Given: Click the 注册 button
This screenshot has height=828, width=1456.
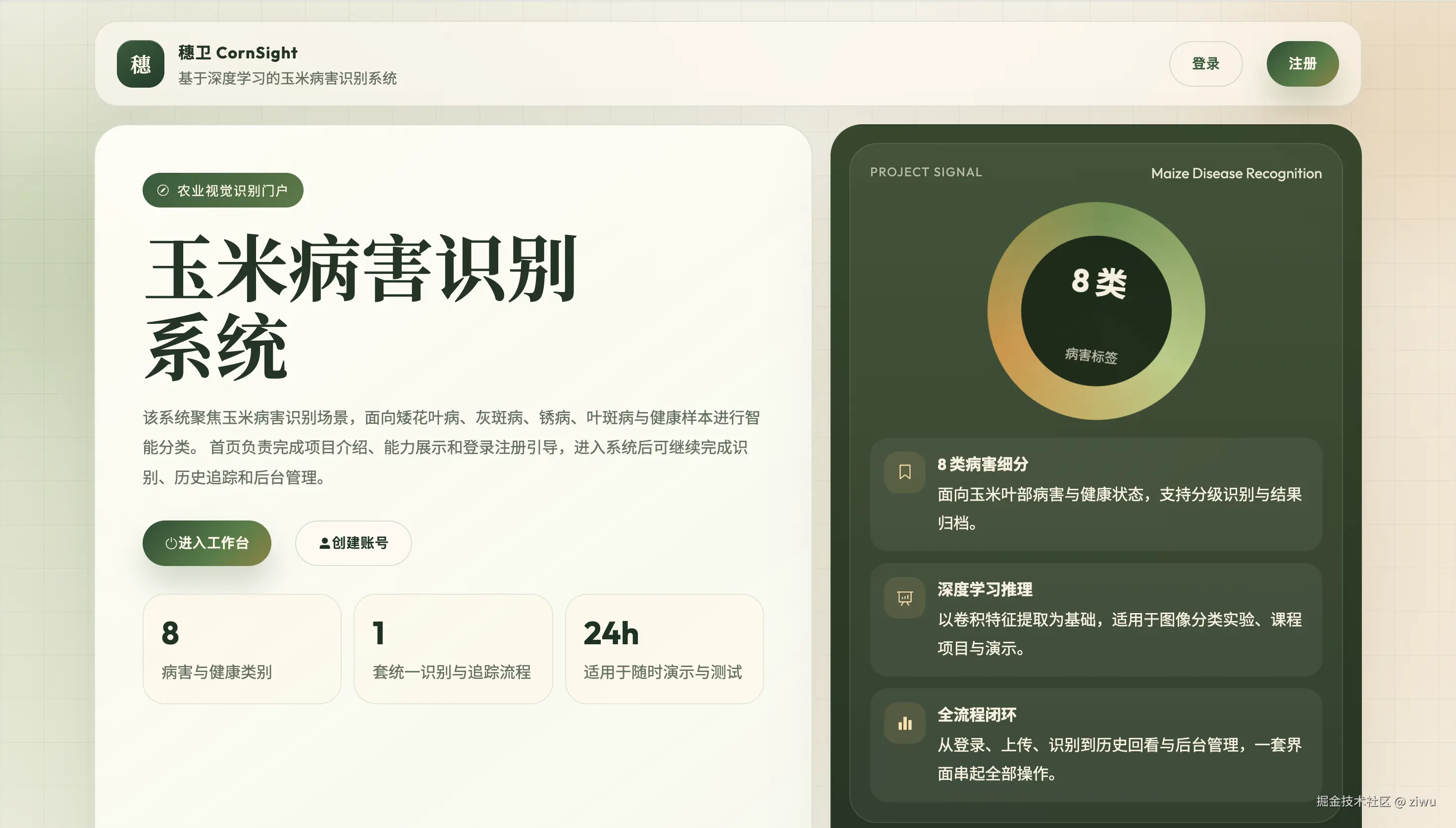Looking at the screenshot, I should pyautogui.click(x=1302, y=64).
